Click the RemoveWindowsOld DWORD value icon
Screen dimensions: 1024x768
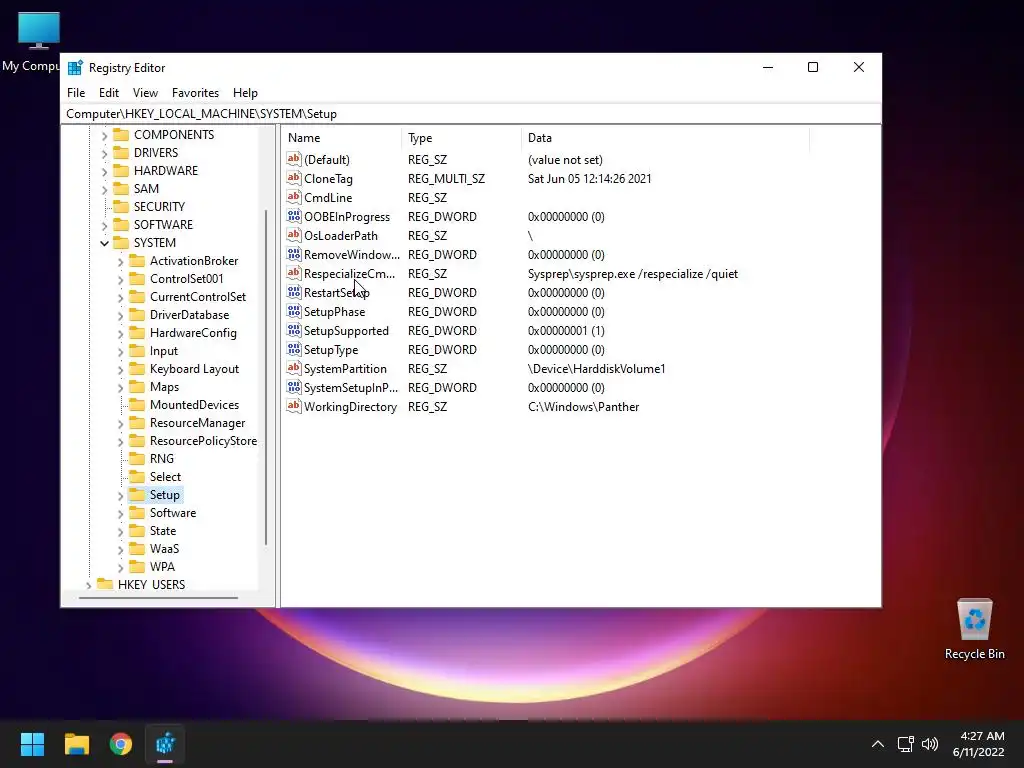[294, 254]
